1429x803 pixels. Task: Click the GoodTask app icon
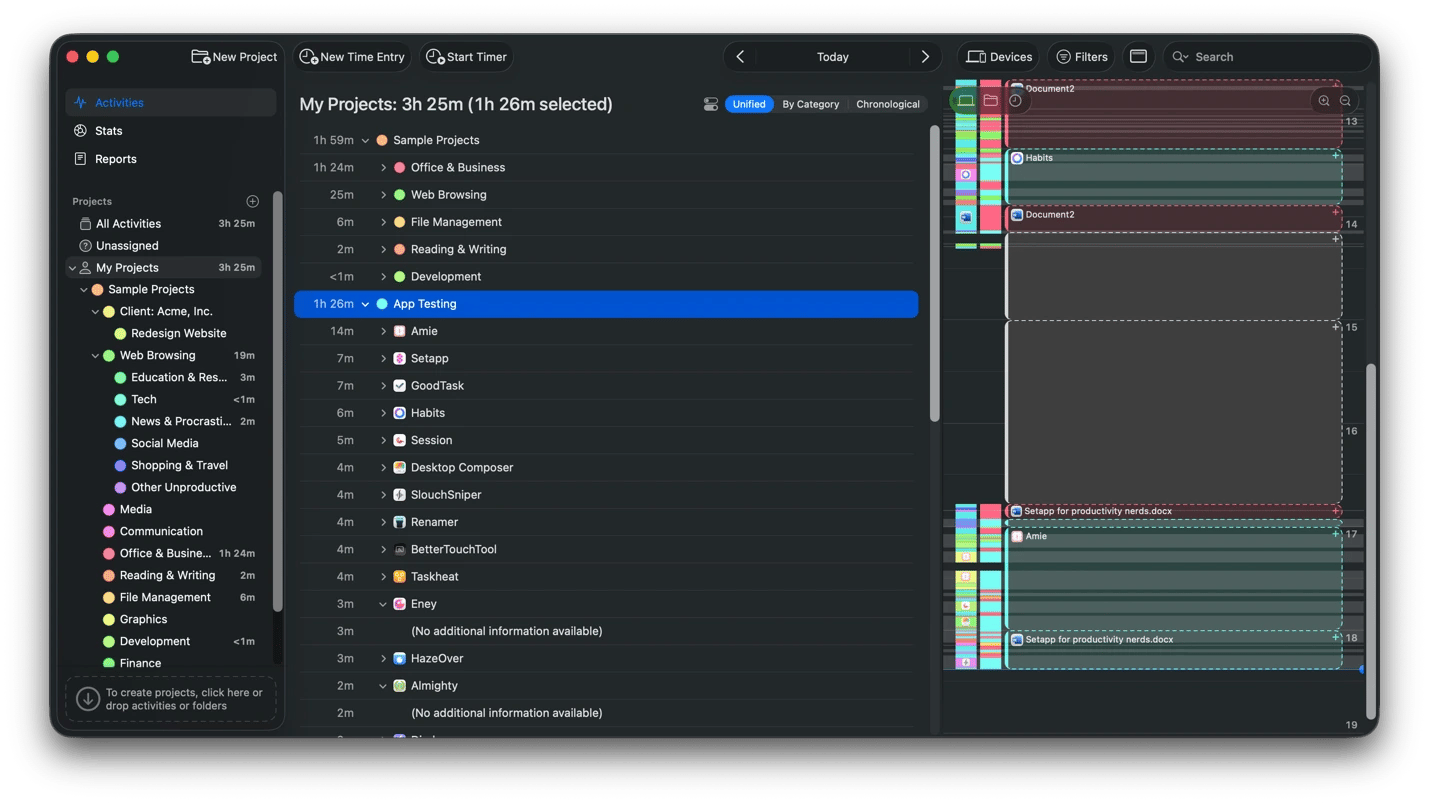click(x=399, y=385)
